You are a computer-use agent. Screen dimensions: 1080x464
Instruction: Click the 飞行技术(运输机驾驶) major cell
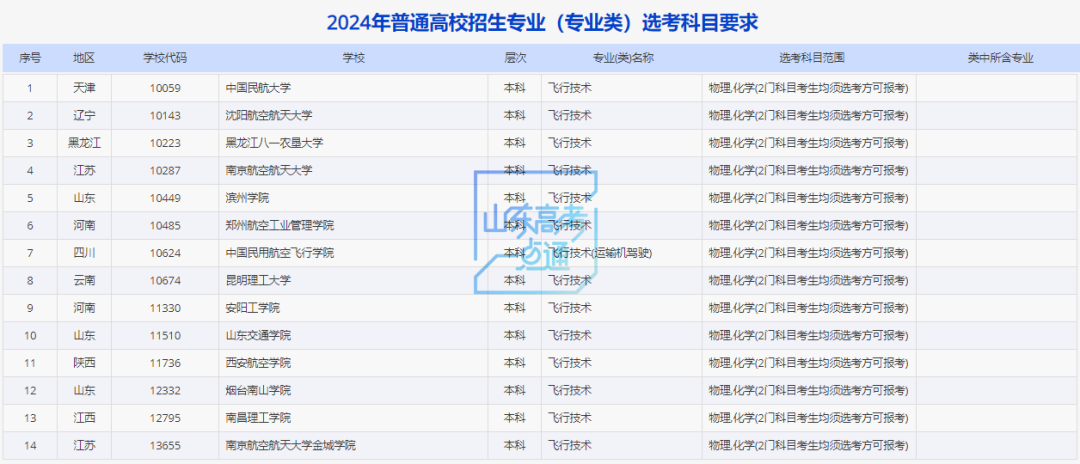click(x=600, y=253)
